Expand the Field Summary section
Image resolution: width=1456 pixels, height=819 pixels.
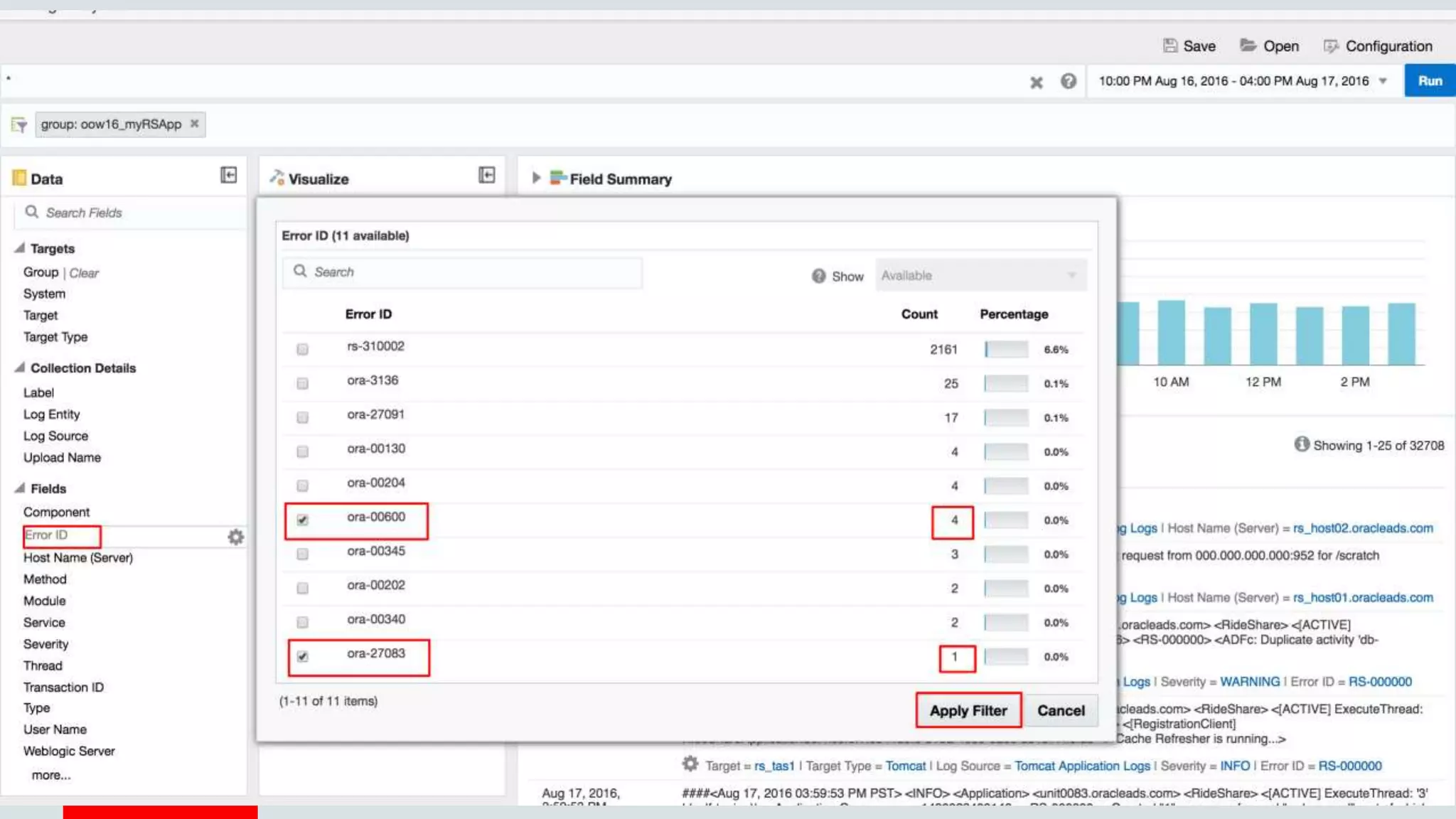536,178
